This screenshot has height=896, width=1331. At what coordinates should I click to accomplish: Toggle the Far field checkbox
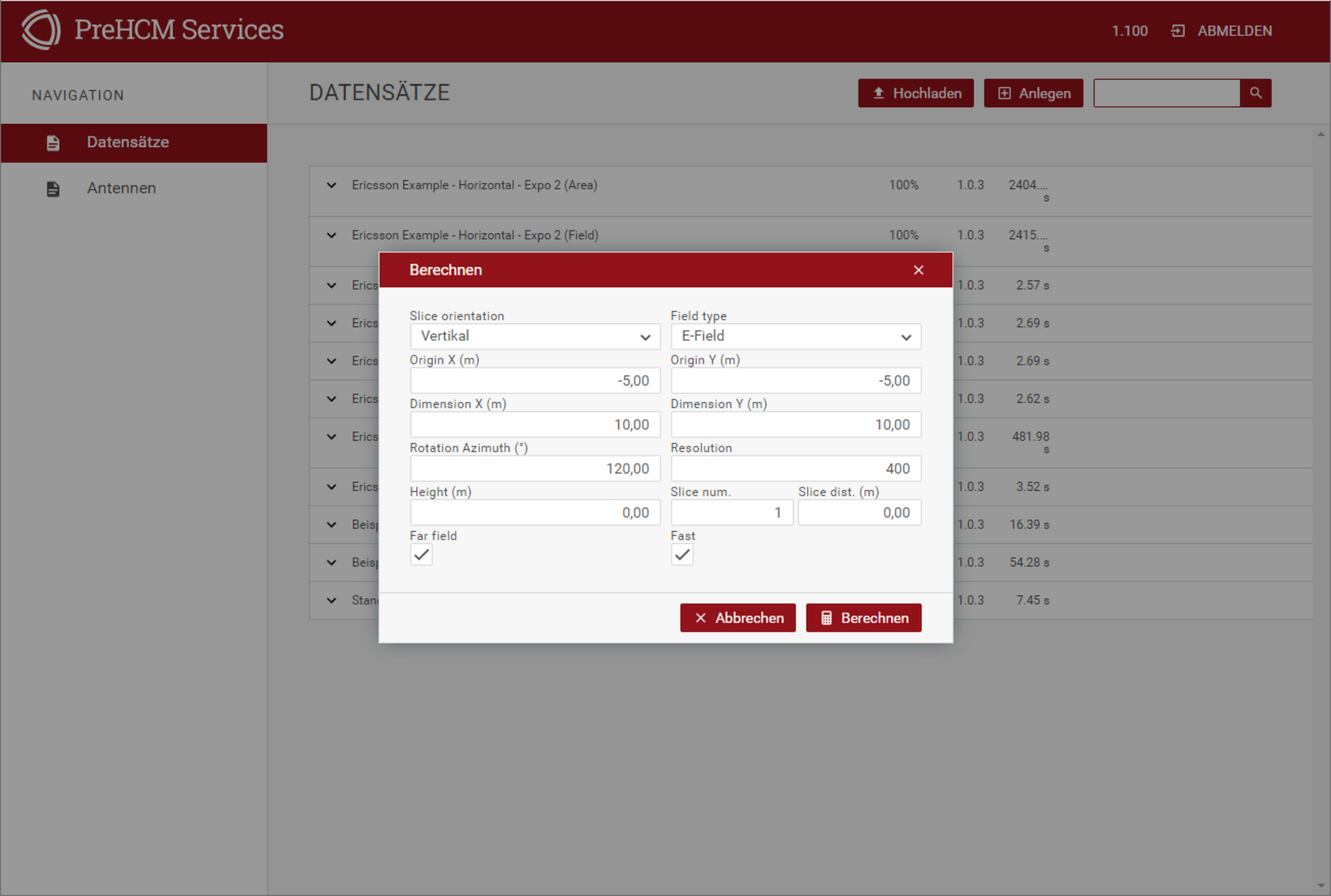[x=421, y=554]
